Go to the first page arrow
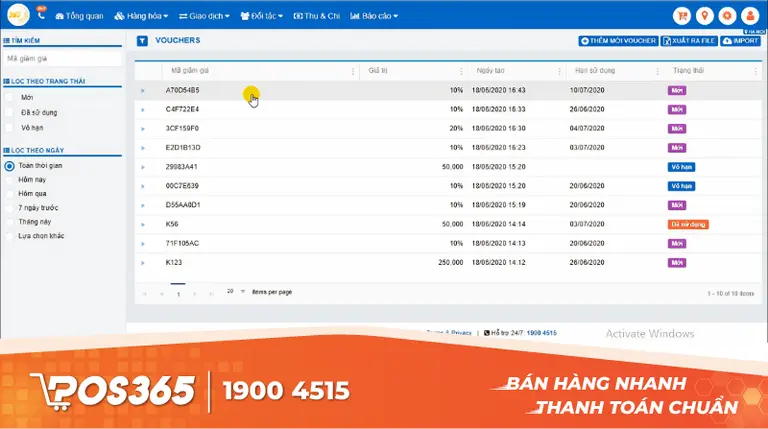The width and height of the screenshot is (768, 429). [x=144, y=294]
